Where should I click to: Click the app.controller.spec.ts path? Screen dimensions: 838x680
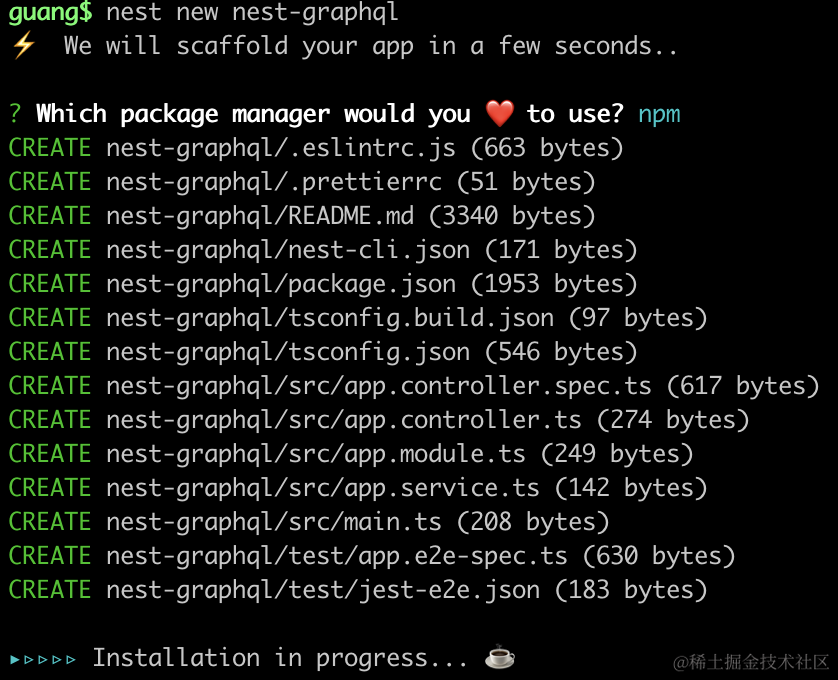378,386
